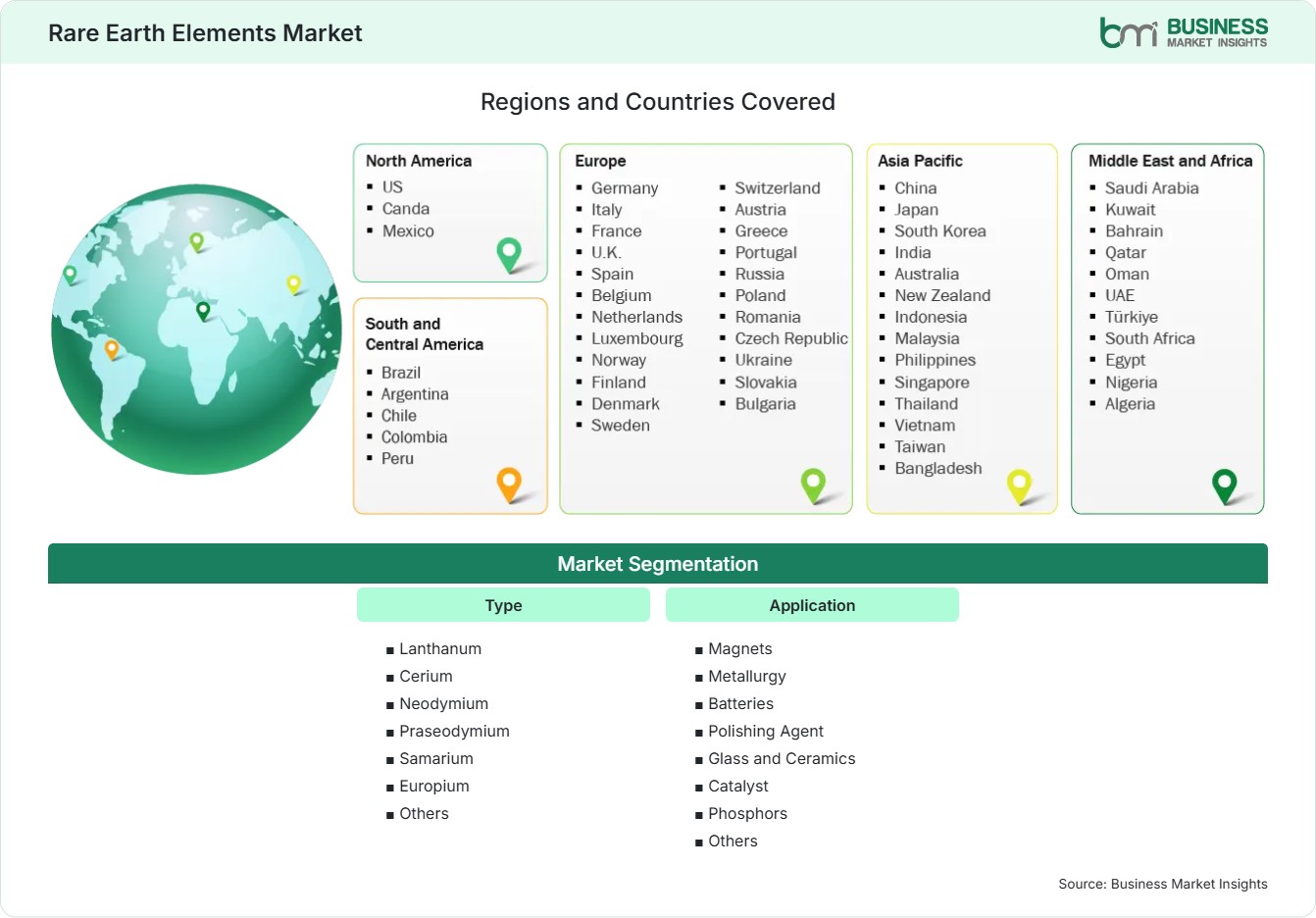Click the Rare Earth Elements Market title
Screen dimensions: 1316x918
tap(205, 33)
